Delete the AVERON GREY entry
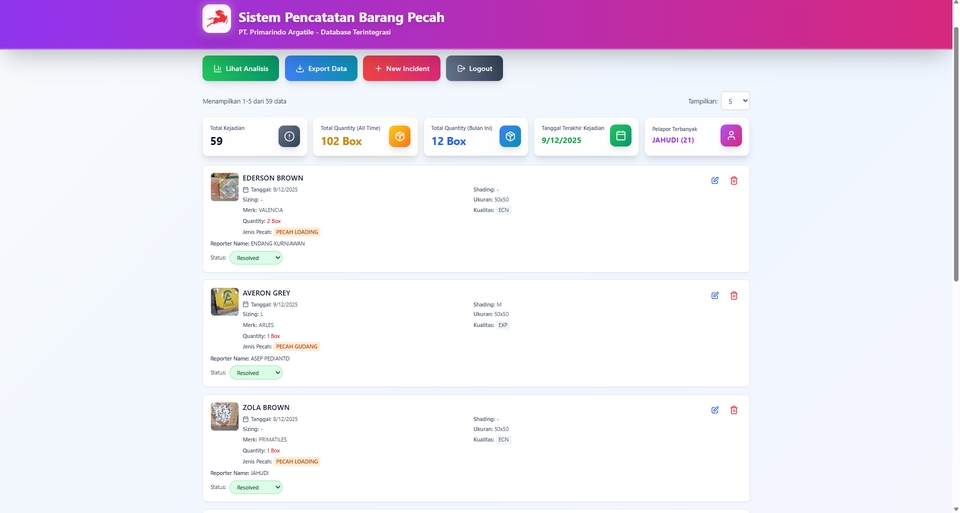 tap(734, 295)
